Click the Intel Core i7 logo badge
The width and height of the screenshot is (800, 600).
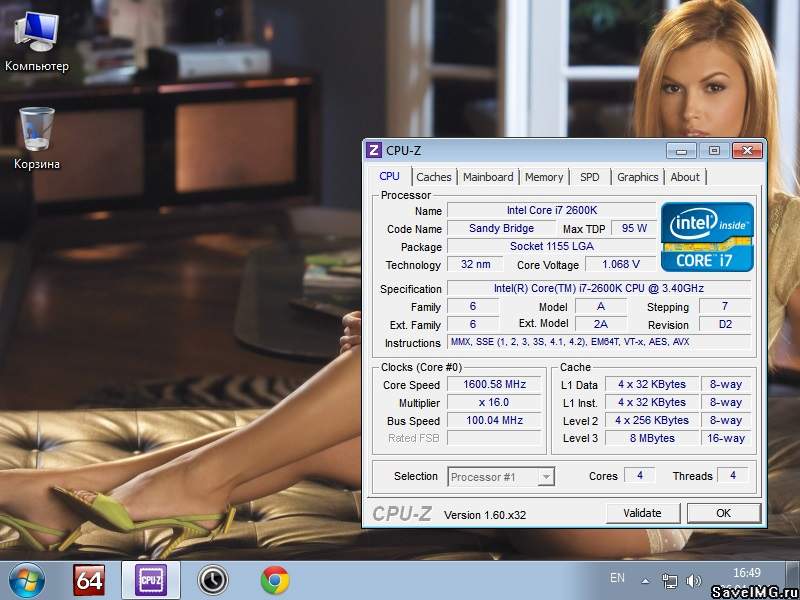[707, 237]
